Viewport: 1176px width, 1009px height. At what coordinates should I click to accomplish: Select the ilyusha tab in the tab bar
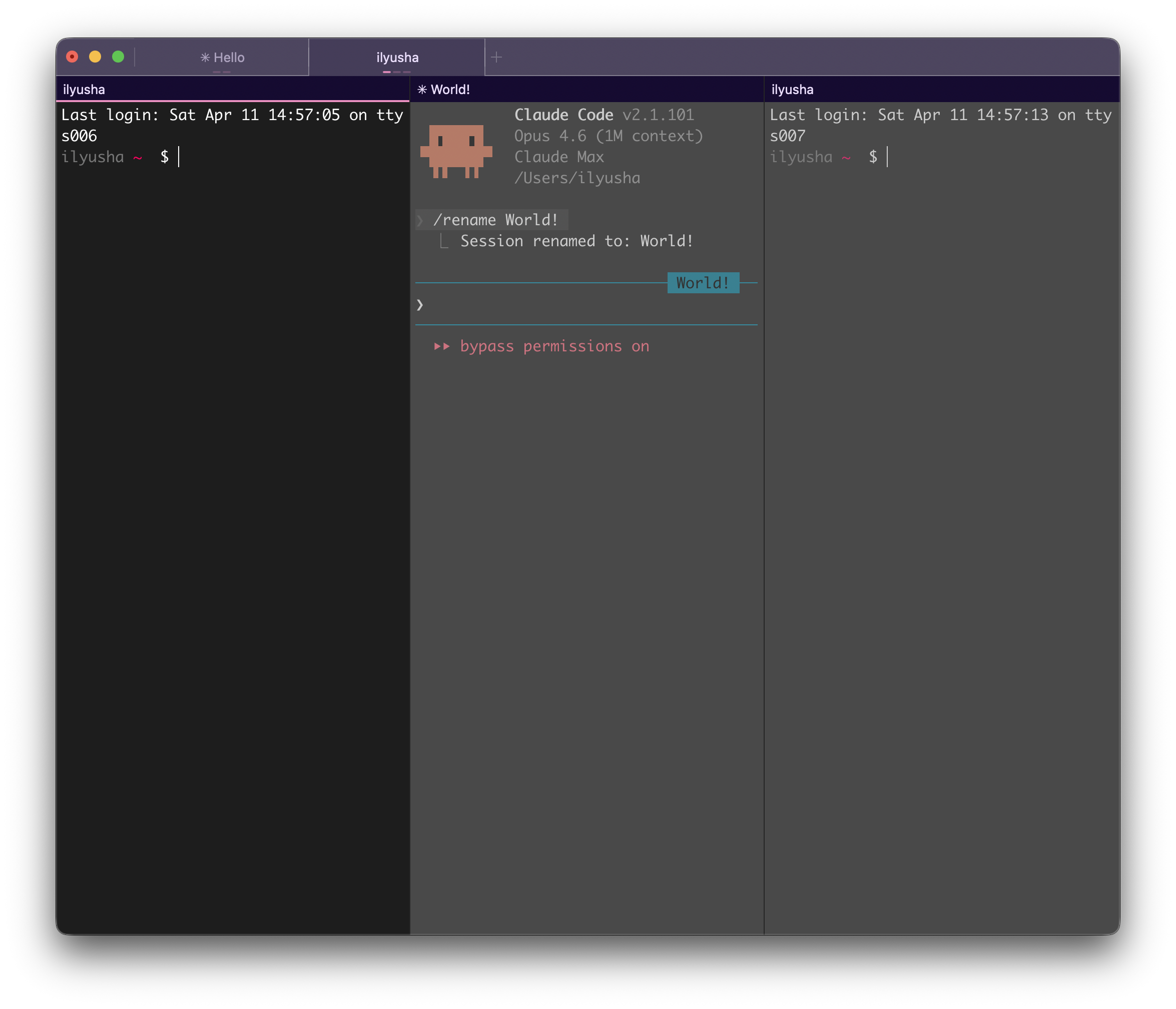point(397,58)
